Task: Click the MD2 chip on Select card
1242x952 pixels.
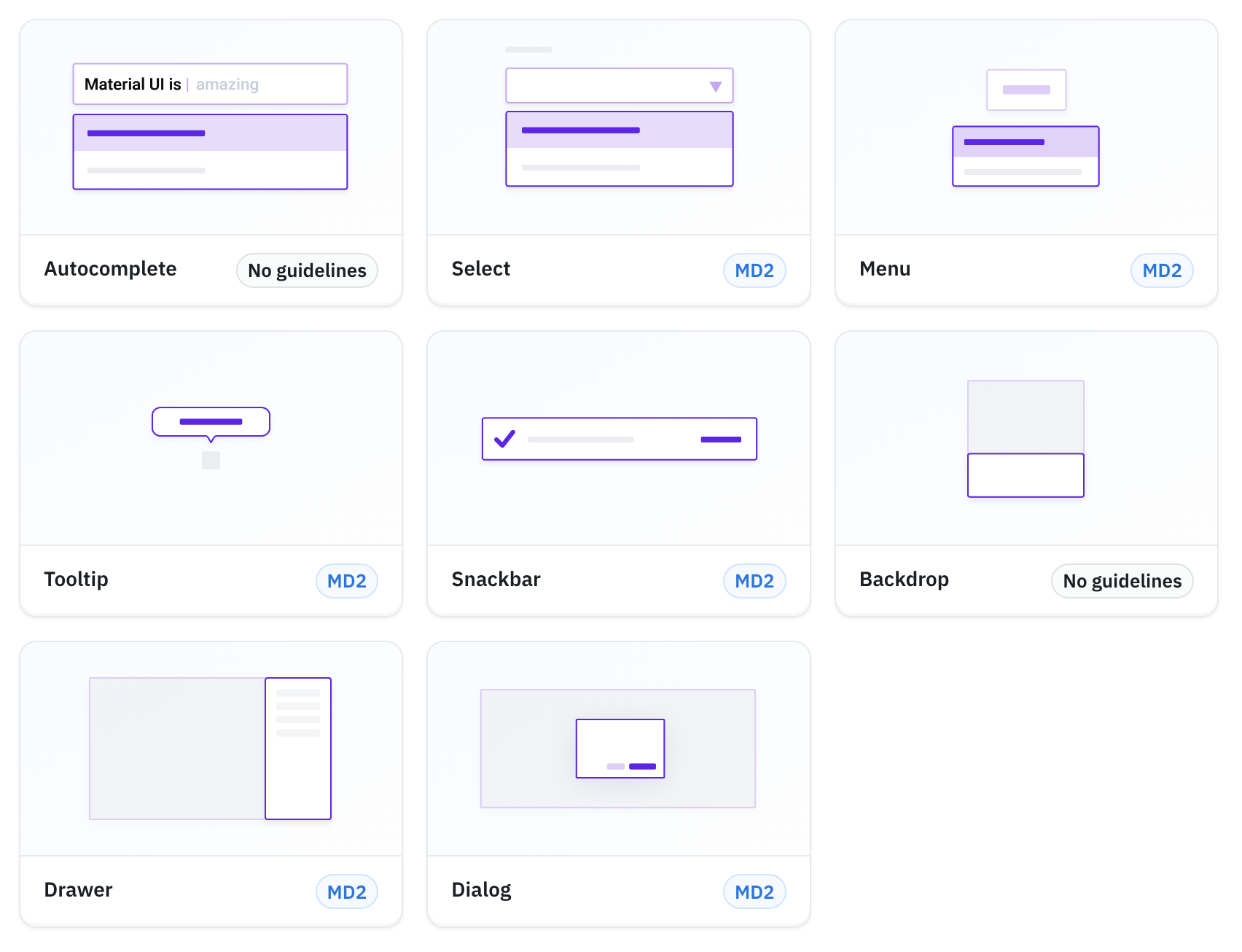Action: click(x=754, y=270)
